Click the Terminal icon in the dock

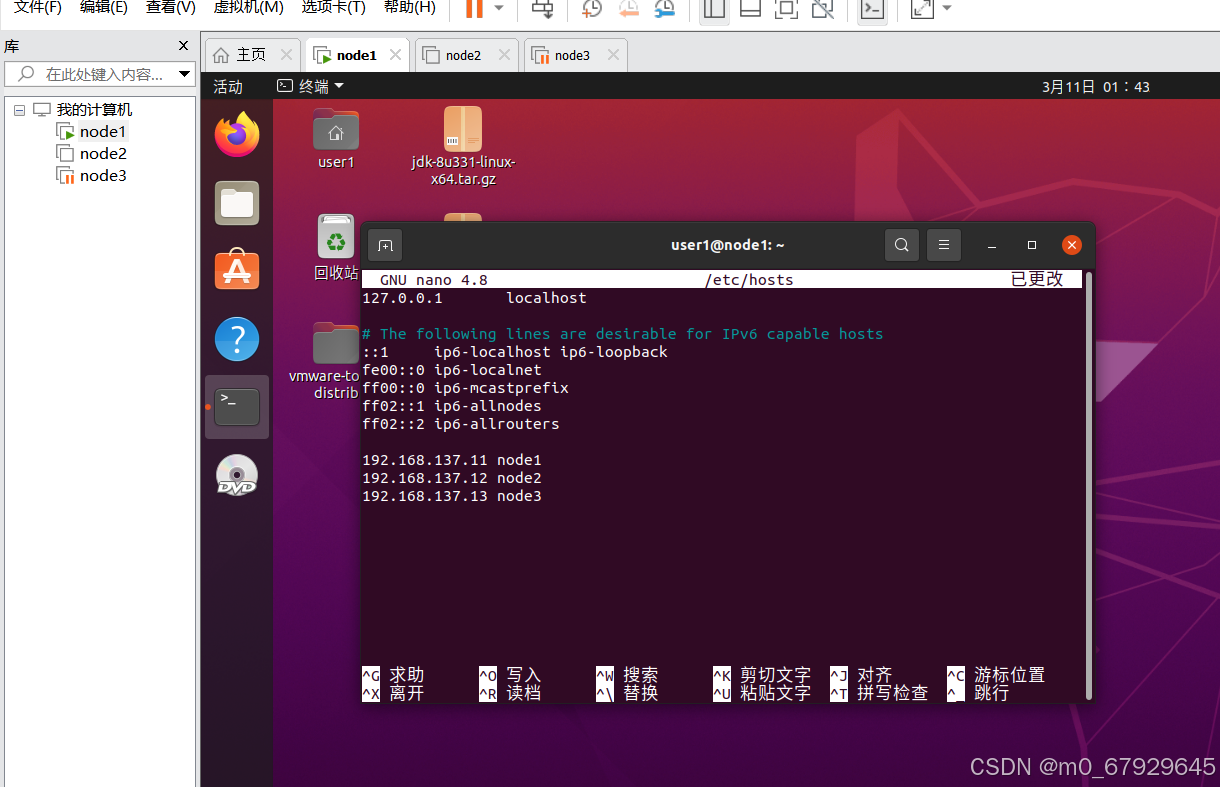237,407
